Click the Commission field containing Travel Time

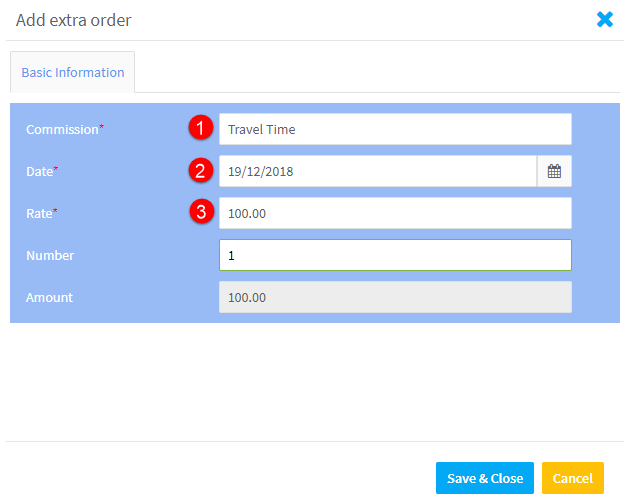(395, 129)
